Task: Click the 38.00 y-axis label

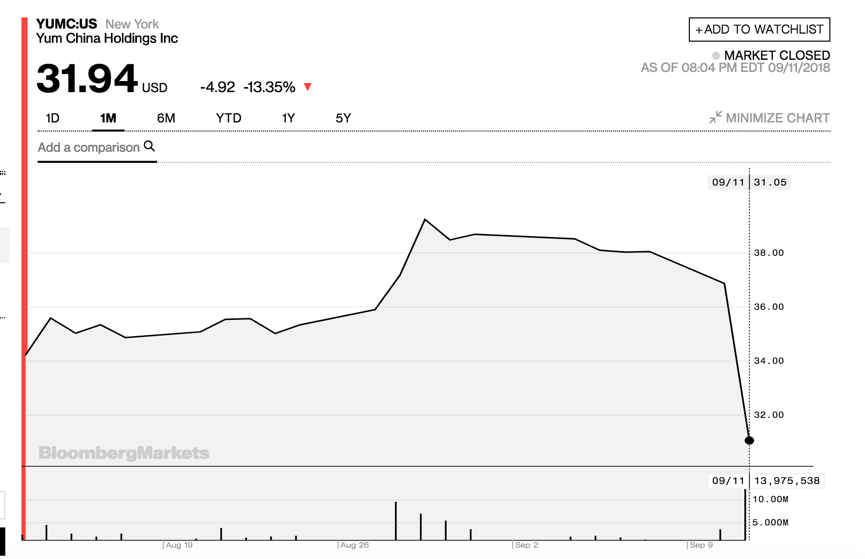Action: 768,253
